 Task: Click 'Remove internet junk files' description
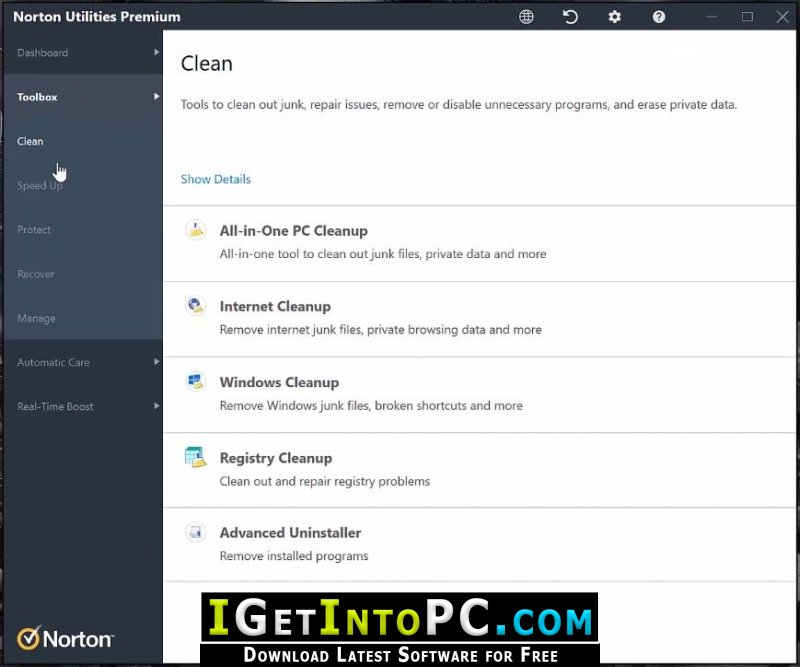pyautogui.click(x=381, y=330)
